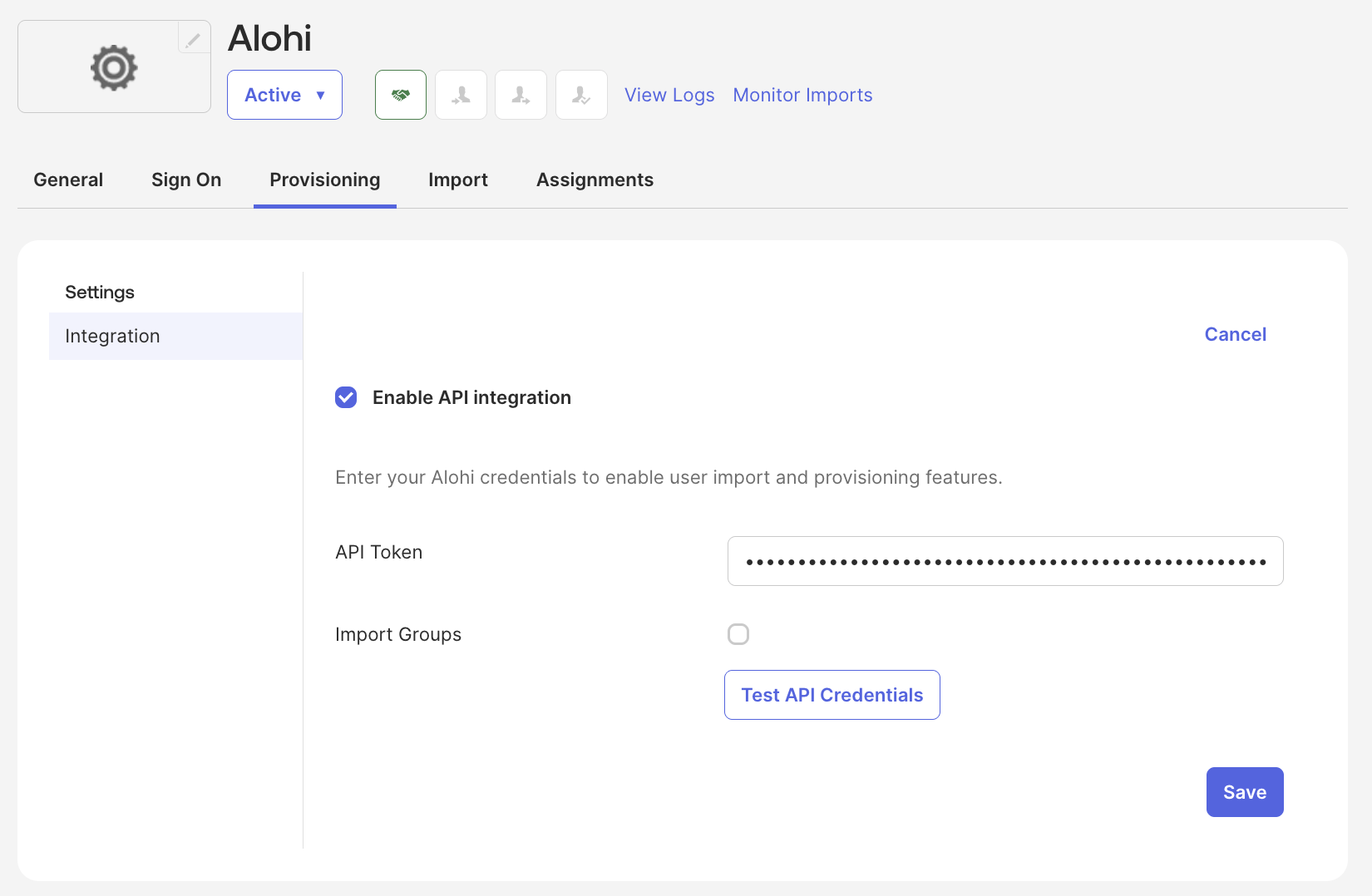Go to the Import tab
Screen dimensions: 1372x896
pos(458,180)
